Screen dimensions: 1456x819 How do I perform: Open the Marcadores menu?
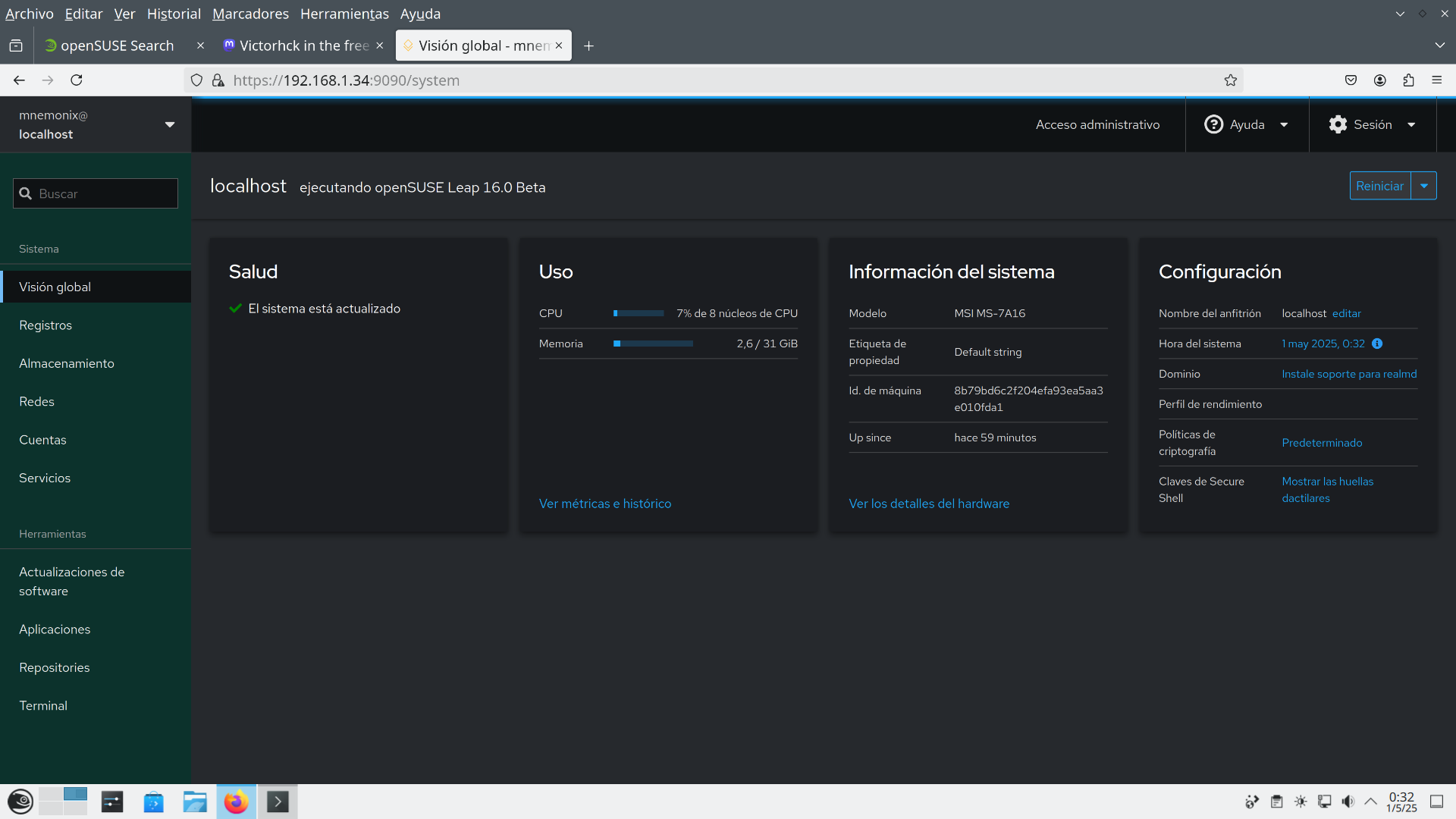point(250,14)
